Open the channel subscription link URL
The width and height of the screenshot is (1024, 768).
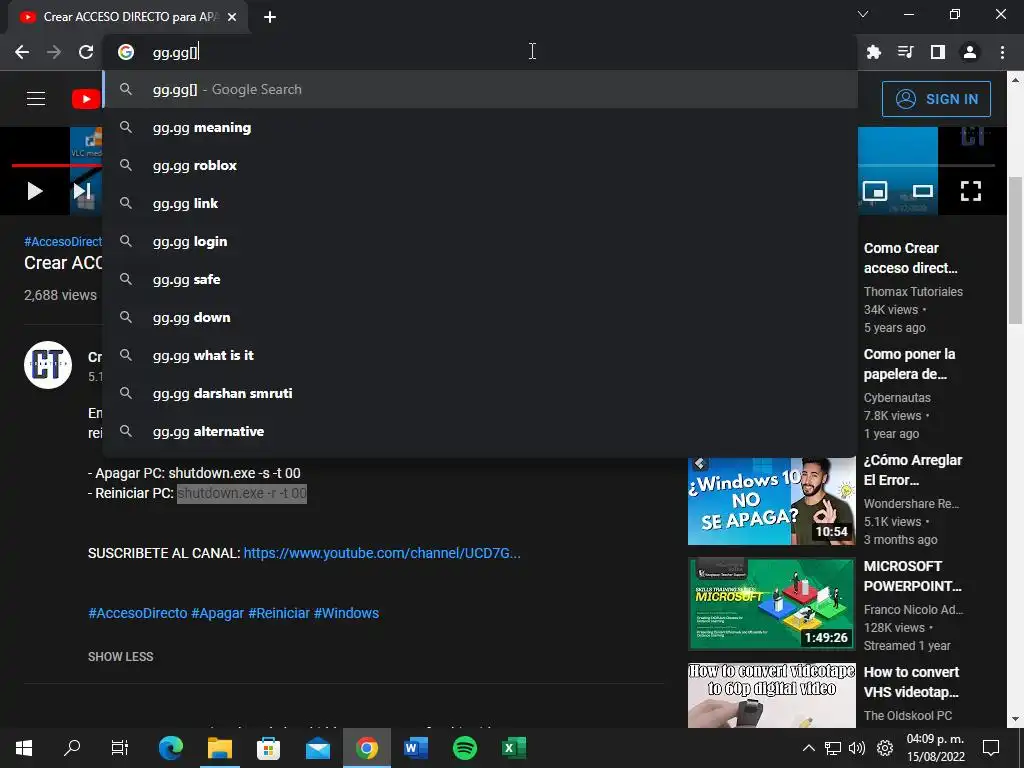(x=382, y=553)
